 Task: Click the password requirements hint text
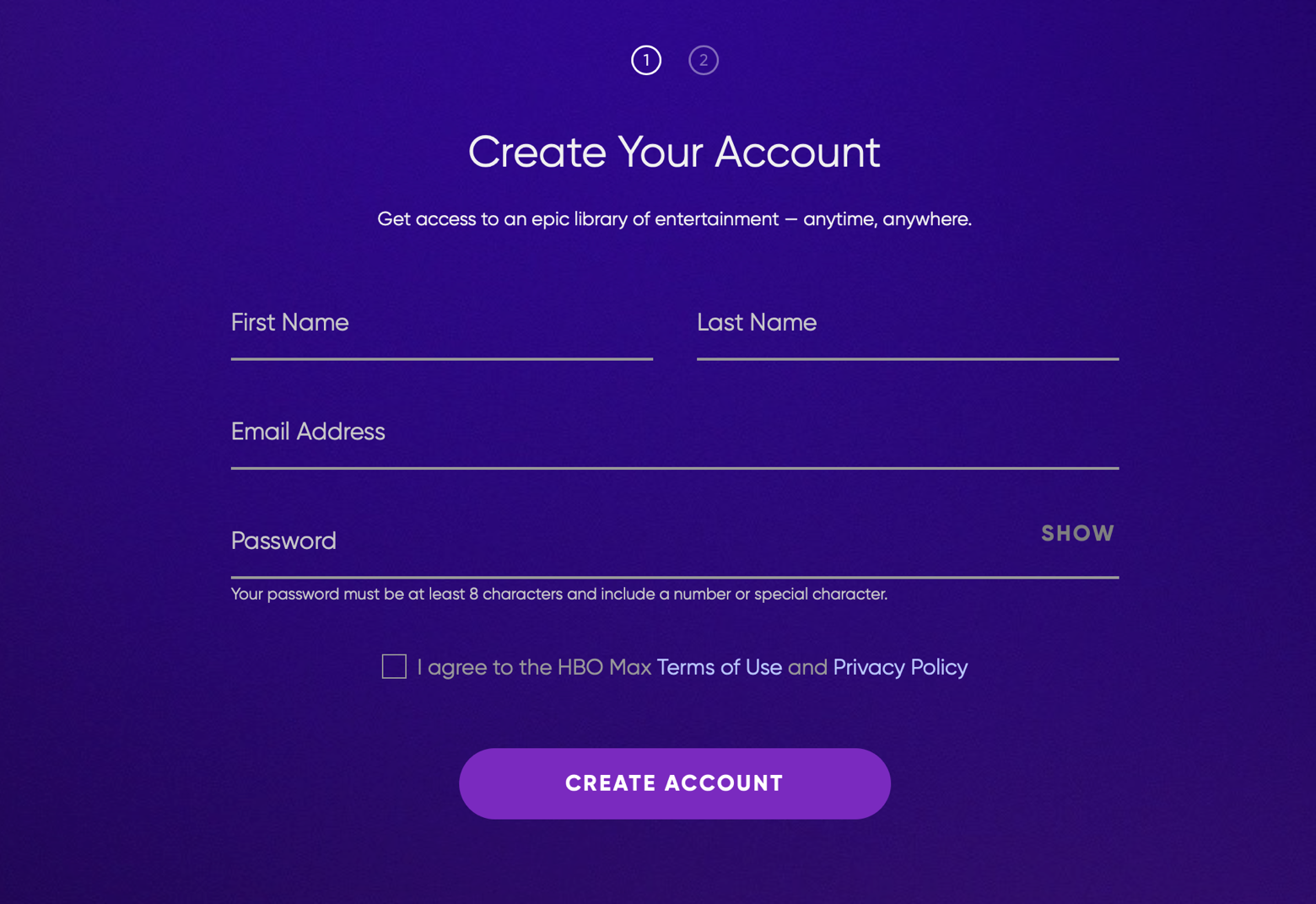pos(558,595)
